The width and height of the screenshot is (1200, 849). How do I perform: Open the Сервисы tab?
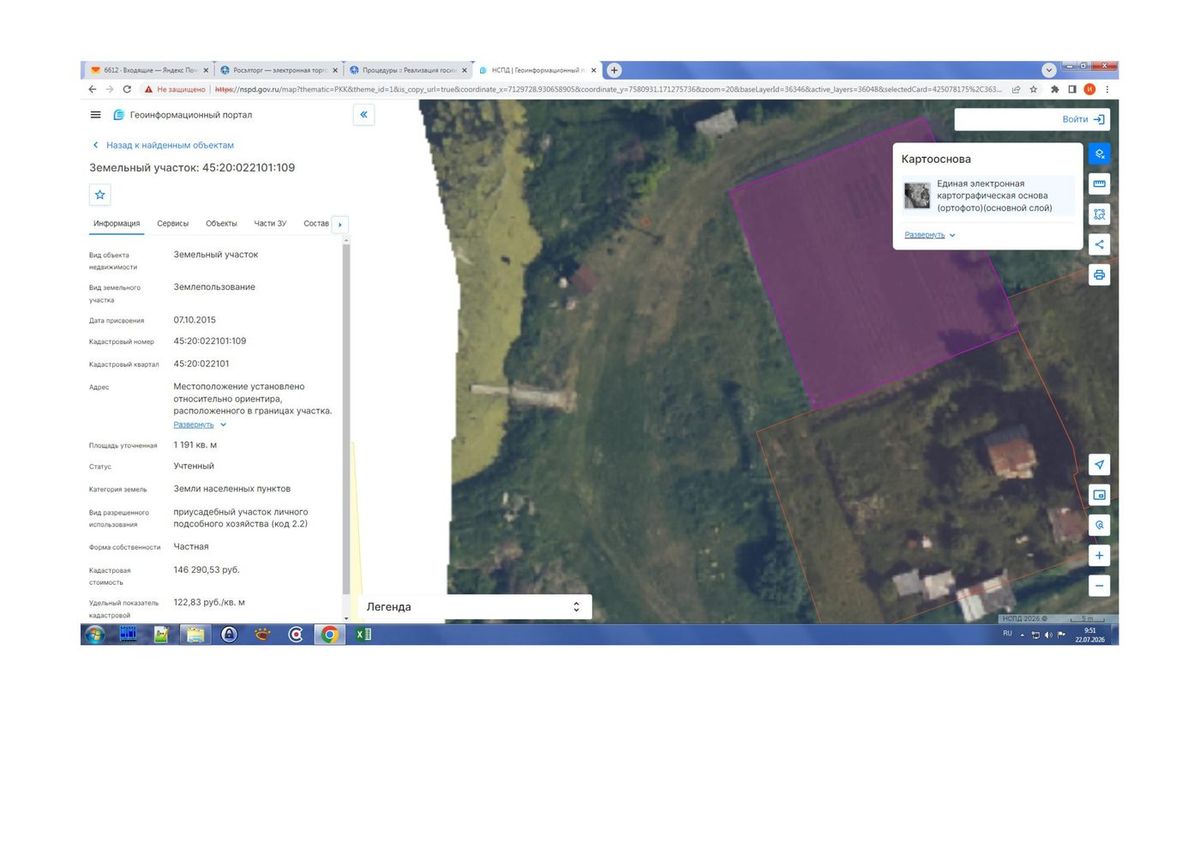173,224
